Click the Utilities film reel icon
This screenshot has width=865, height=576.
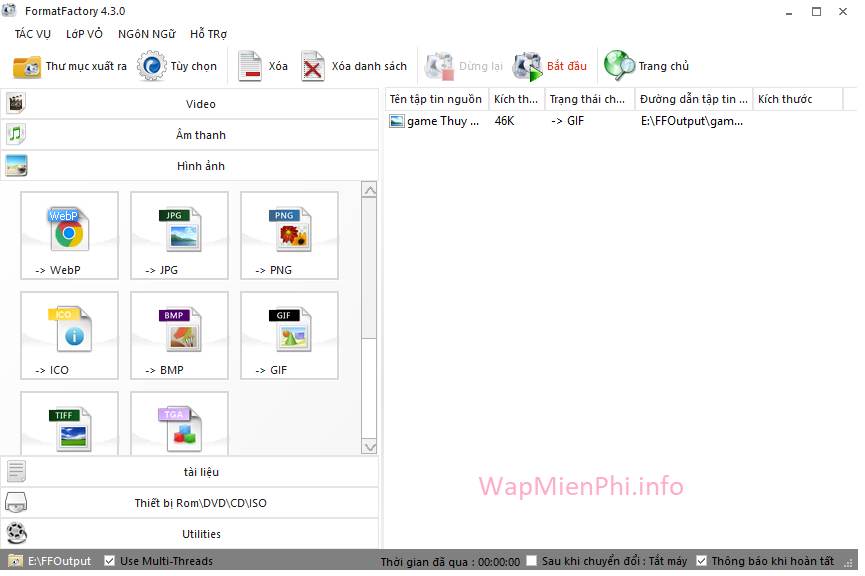tap(17, 534)
